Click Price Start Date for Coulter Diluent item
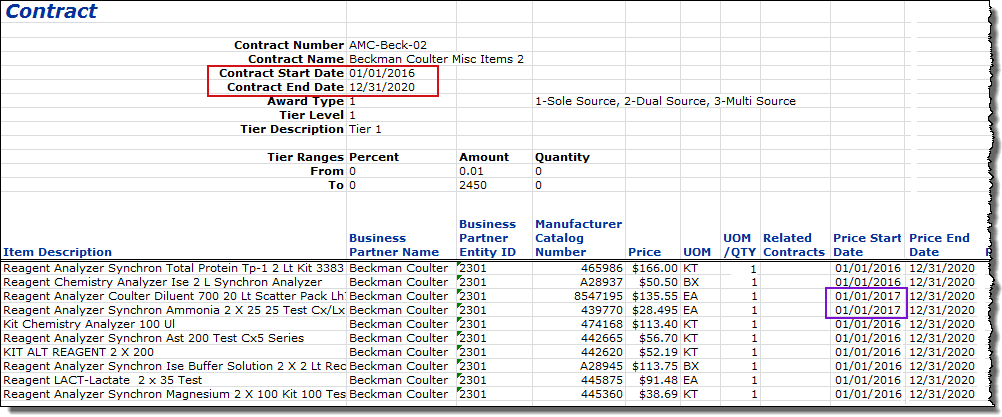 tap(868, 297)
